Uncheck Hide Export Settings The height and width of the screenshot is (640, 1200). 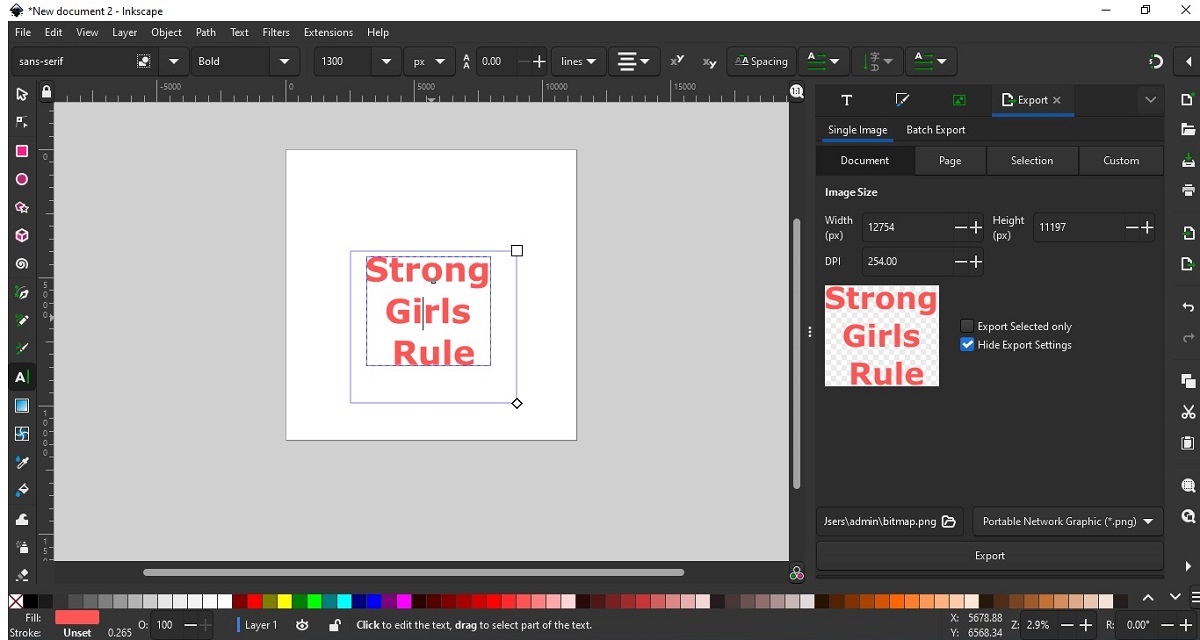click(967, 344)
